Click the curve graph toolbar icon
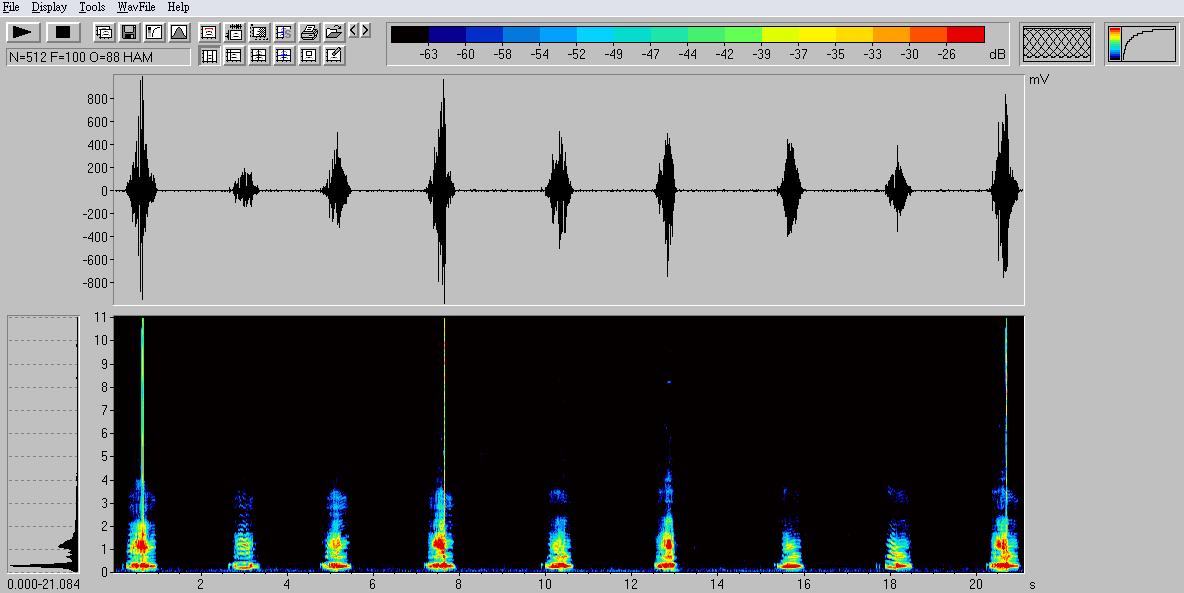1184x593 pixels. 154,32
